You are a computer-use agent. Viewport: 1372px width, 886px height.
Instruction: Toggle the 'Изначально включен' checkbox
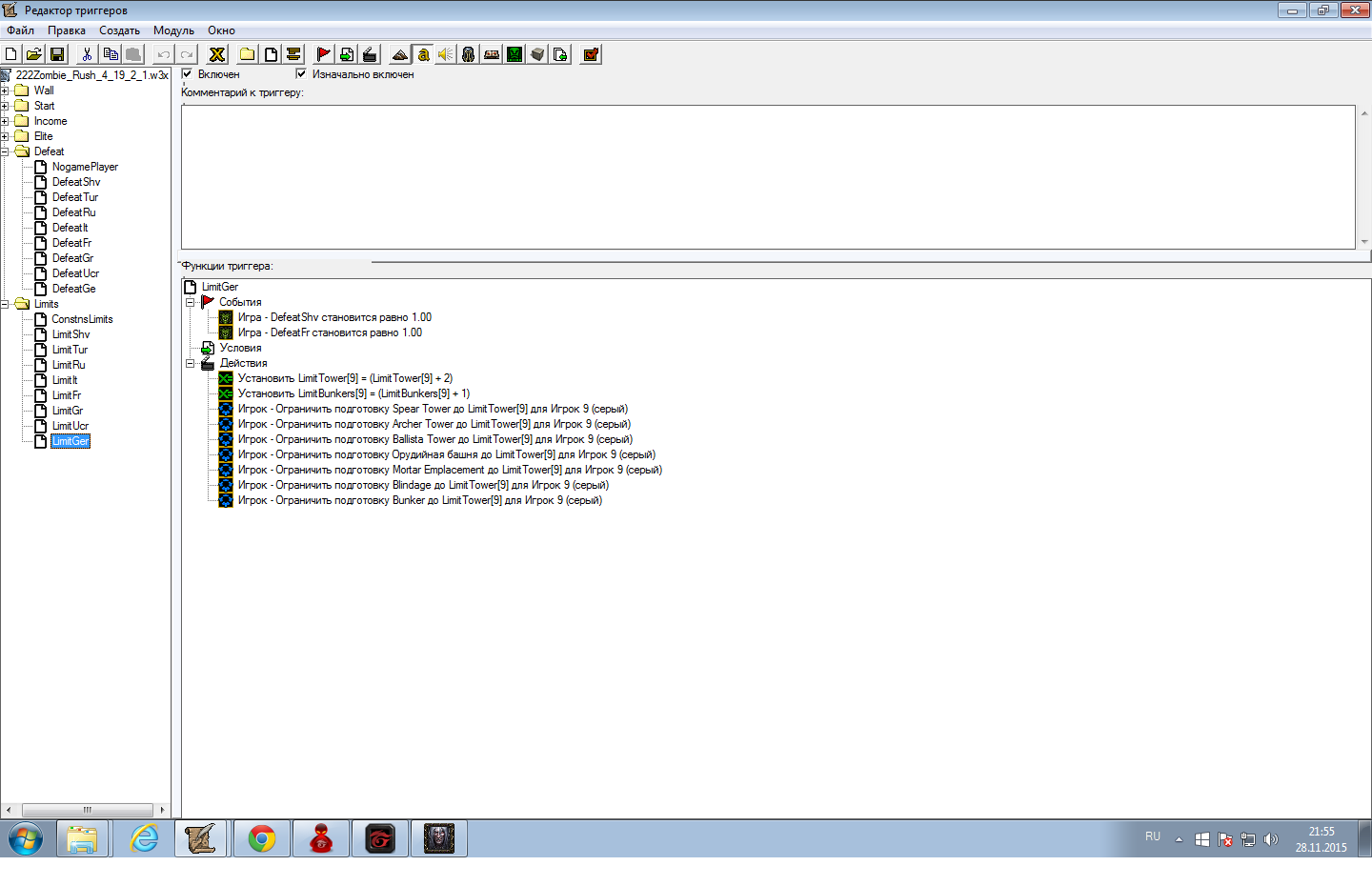(x=301, y=73)
